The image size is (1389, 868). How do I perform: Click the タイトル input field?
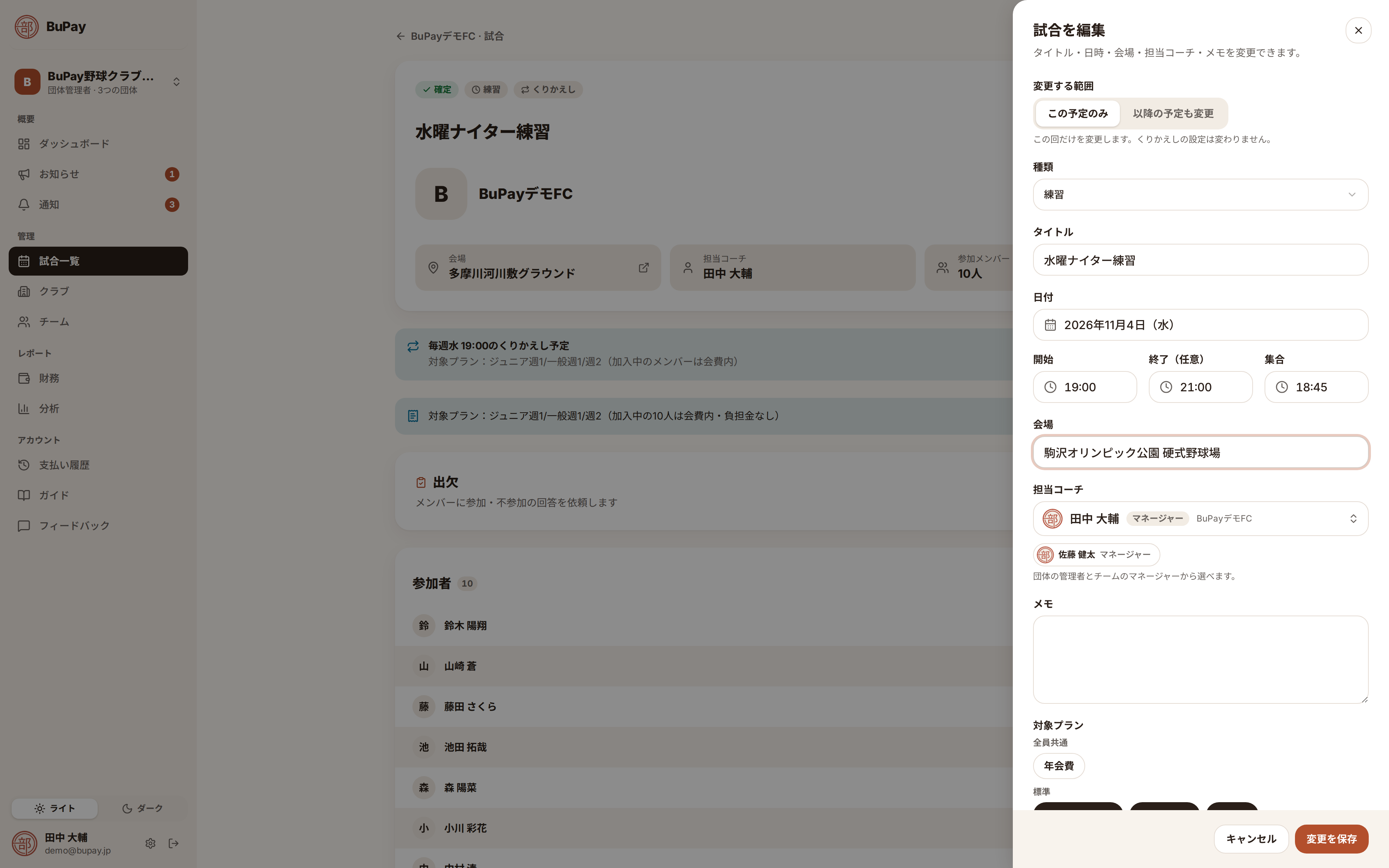tap(1200, 260)
